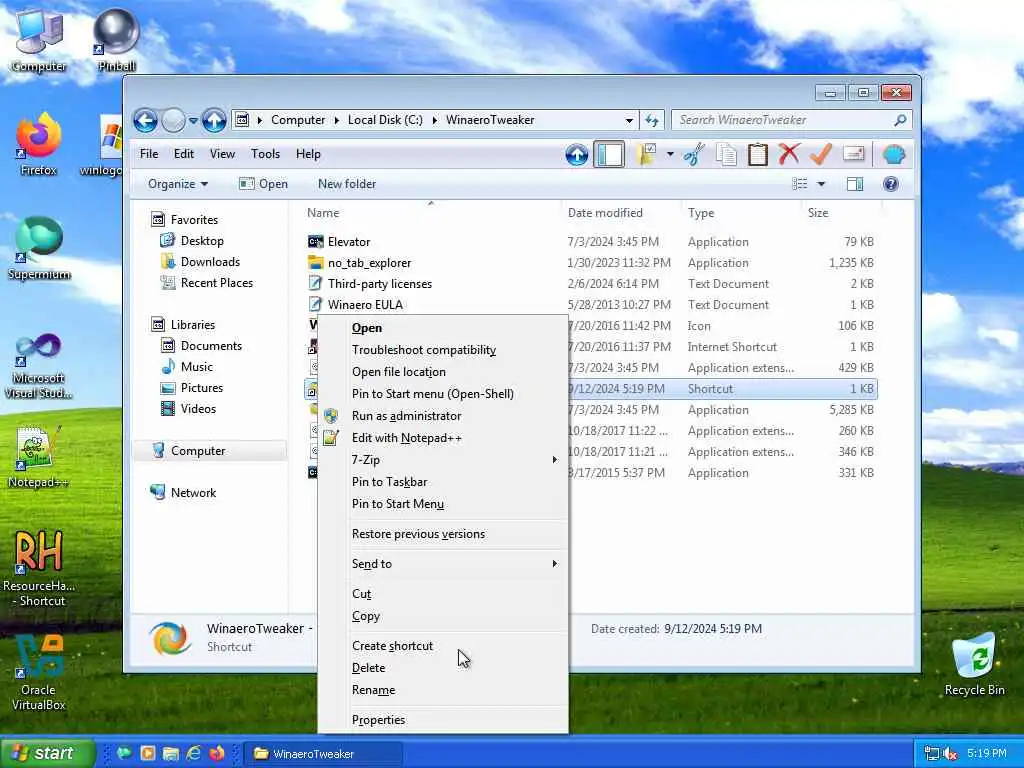
Task: Click Local Disk (C:) in address breadcrumb
Action: [385, 120]
